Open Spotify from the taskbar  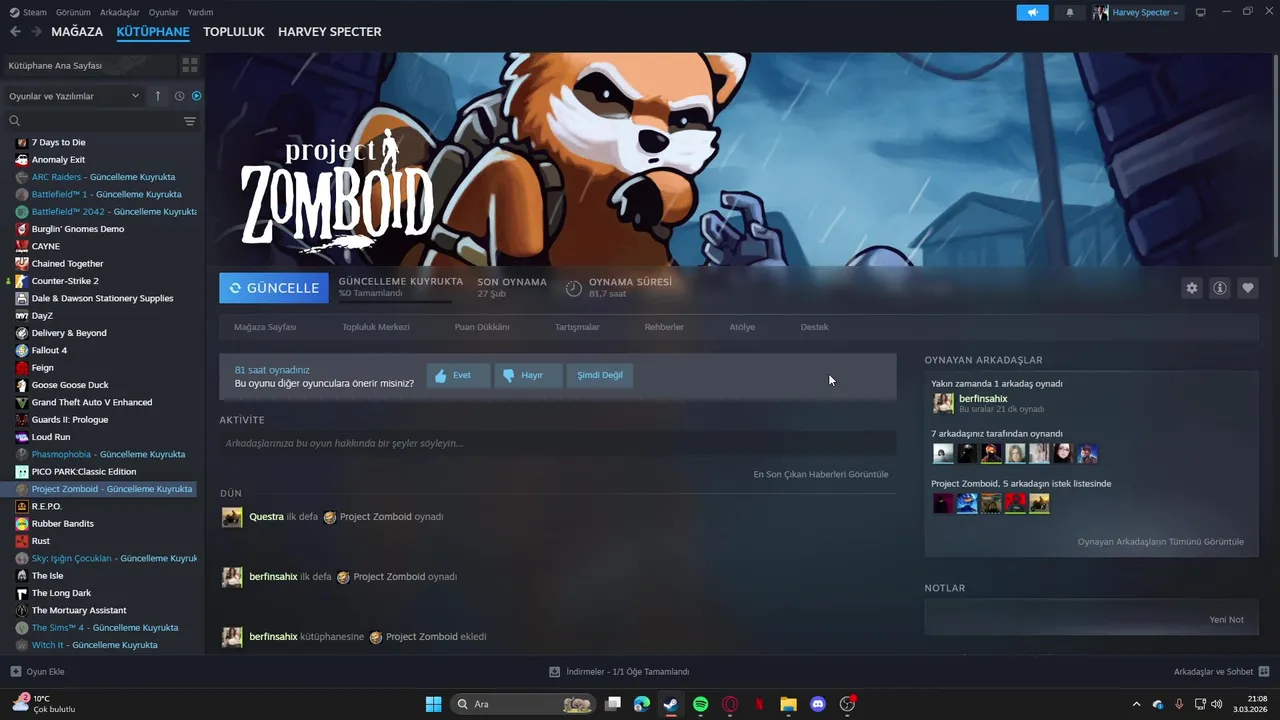pos(701,704)
